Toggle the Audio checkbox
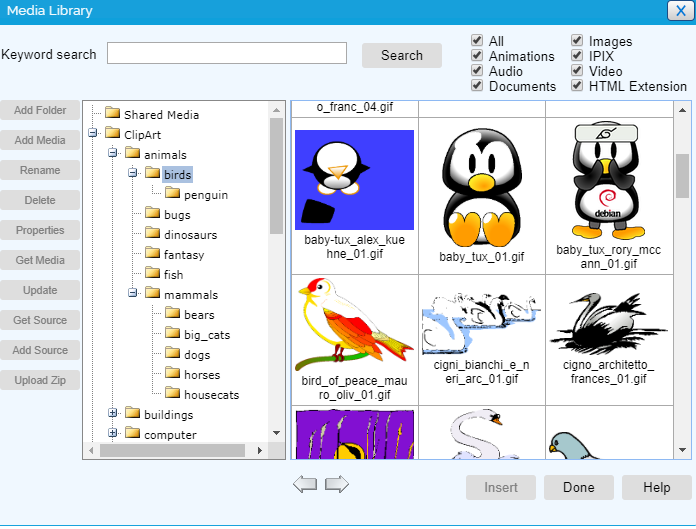 (x=477, y=71)
